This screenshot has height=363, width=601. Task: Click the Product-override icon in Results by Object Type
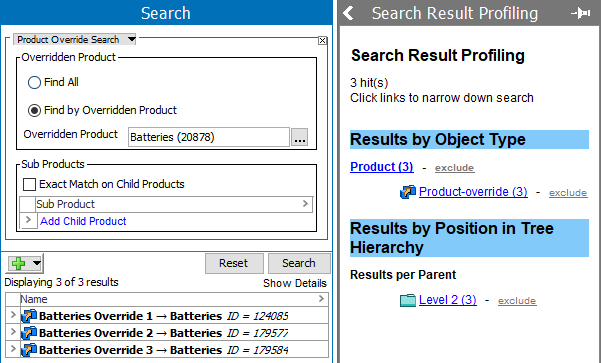pos(408,192)
